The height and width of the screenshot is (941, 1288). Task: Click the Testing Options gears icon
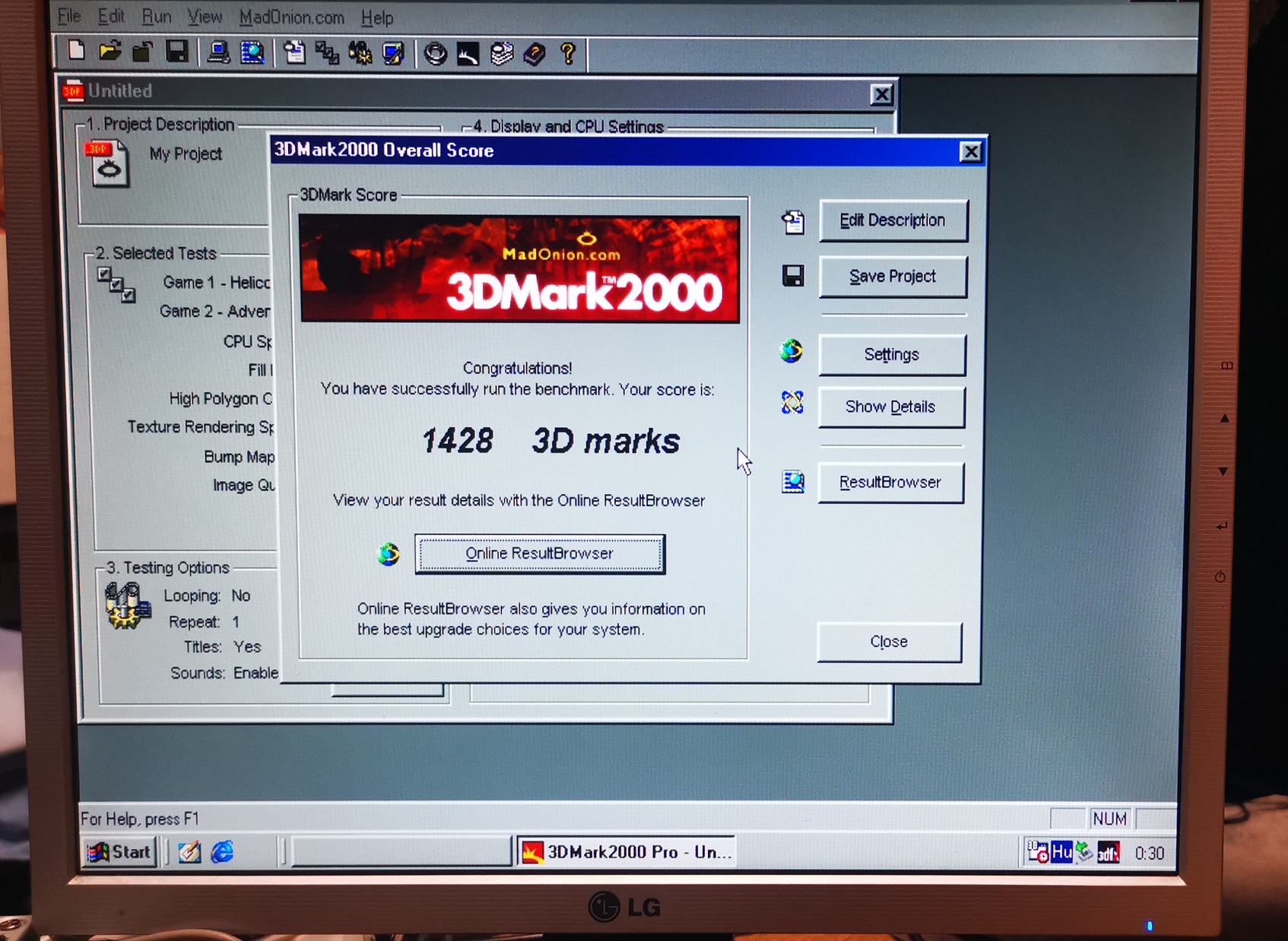tap(128, 605)
